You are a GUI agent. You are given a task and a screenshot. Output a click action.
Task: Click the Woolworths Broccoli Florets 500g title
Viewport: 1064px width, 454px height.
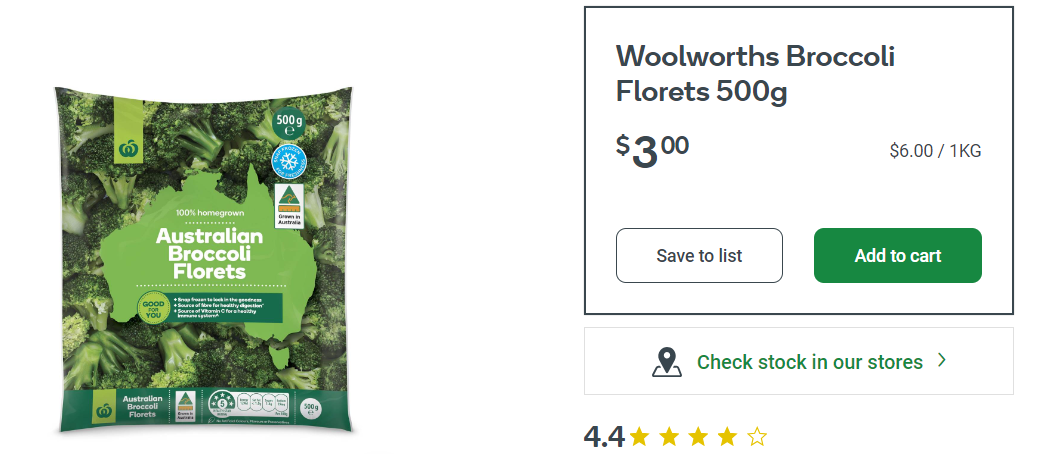pyautogui.click(x=754, y=74)
